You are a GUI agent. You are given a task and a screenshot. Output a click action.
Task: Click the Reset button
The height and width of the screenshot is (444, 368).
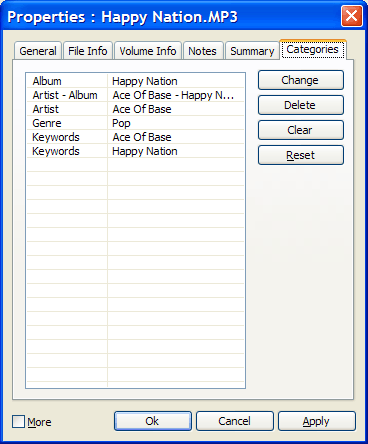301,155
